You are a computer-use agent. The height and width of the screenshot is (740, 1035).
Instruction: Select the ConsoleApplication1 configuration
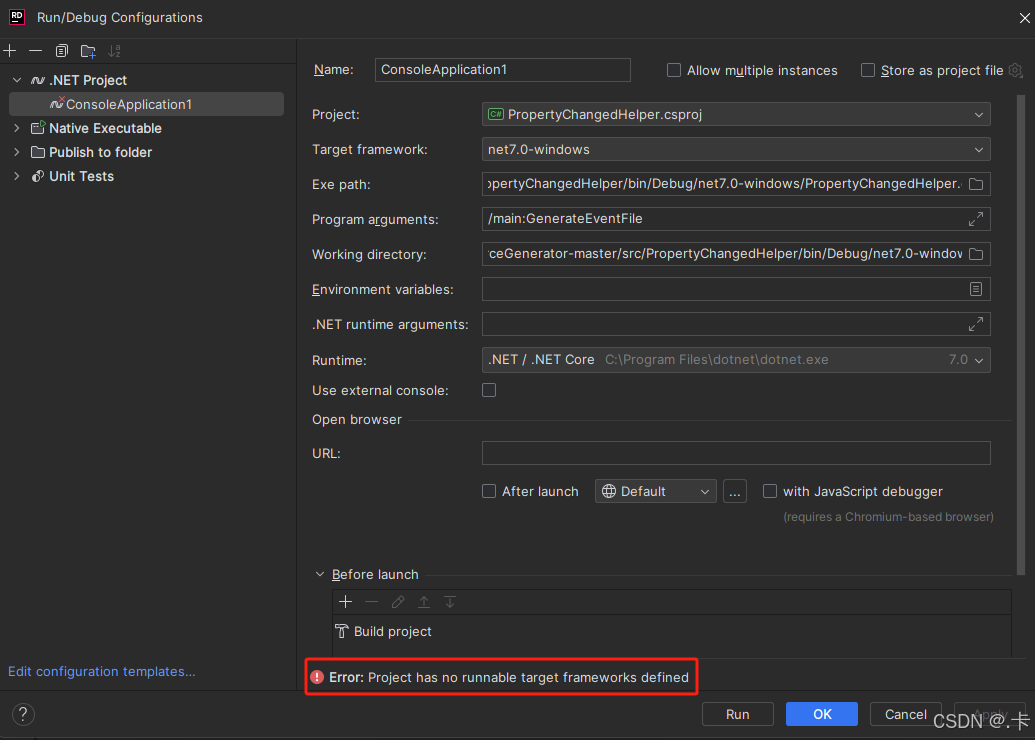147,104
